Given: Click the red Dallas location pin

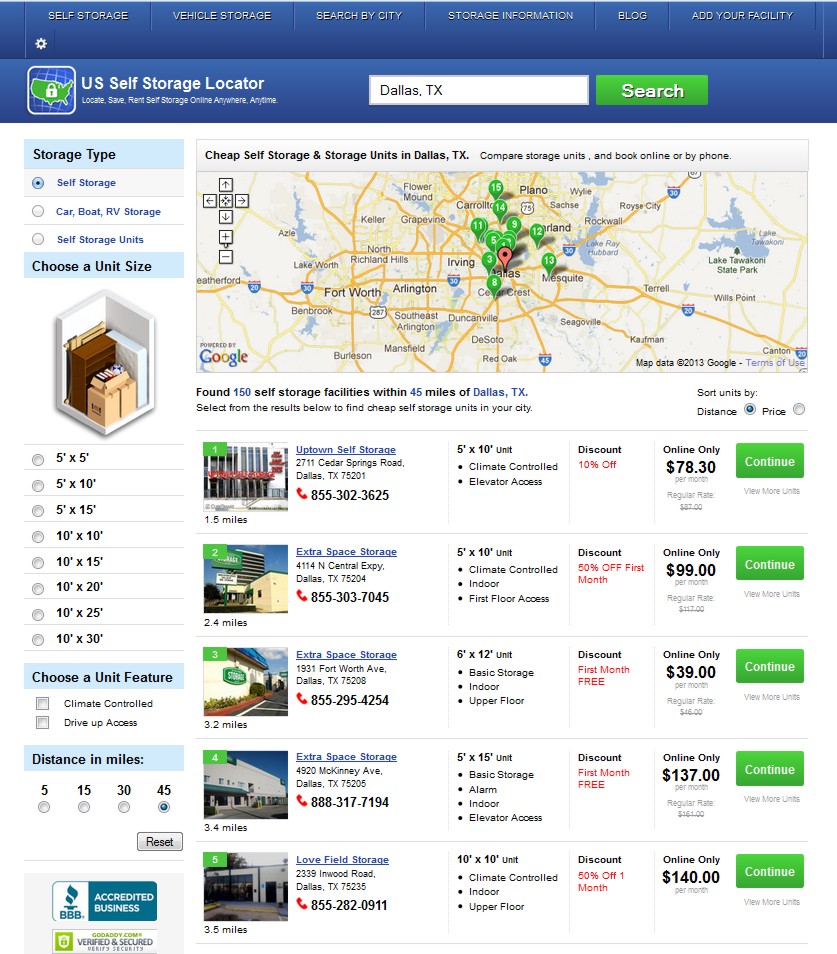Looking at the screenshot, I should (505, 258).
